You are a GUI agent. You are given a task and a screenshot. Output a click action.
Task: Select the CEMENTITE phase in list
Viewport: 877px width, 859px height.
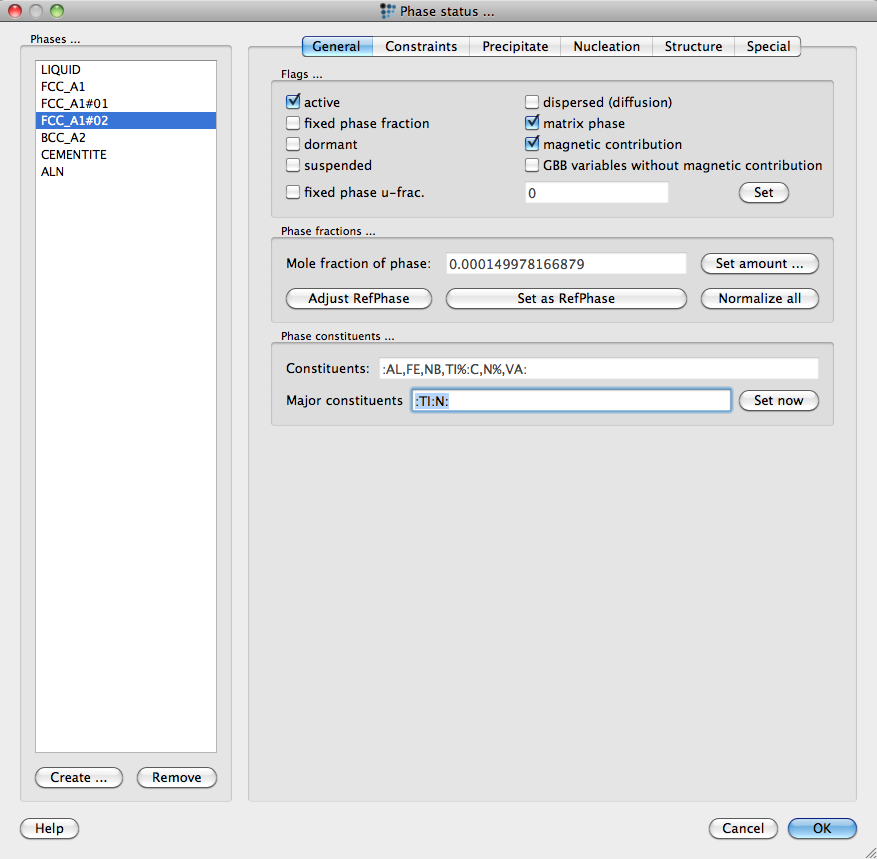point(74,155)
